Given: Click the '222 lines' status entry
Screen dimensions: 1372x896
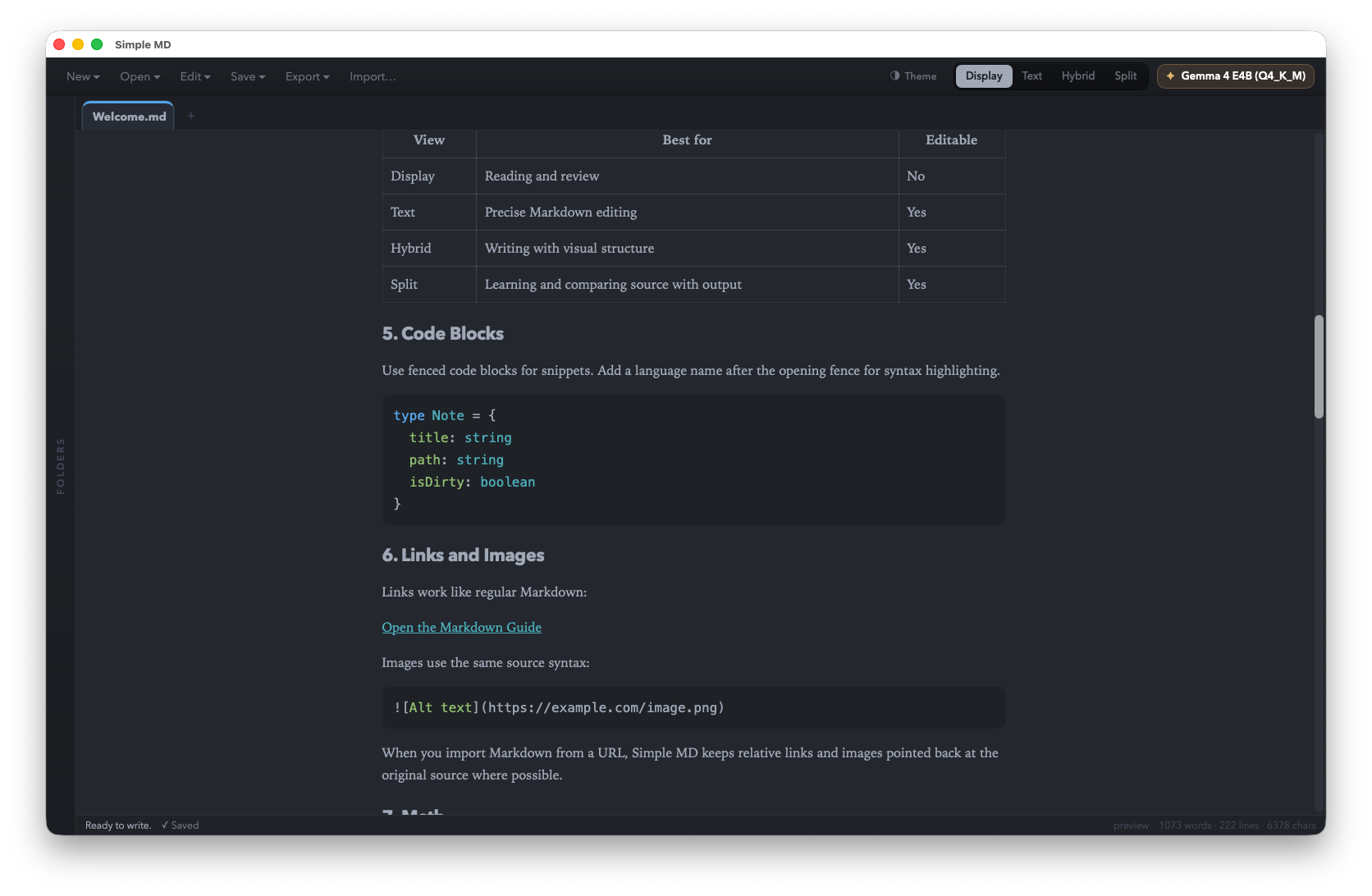Looking at the screenshot, I should 1238,825.
